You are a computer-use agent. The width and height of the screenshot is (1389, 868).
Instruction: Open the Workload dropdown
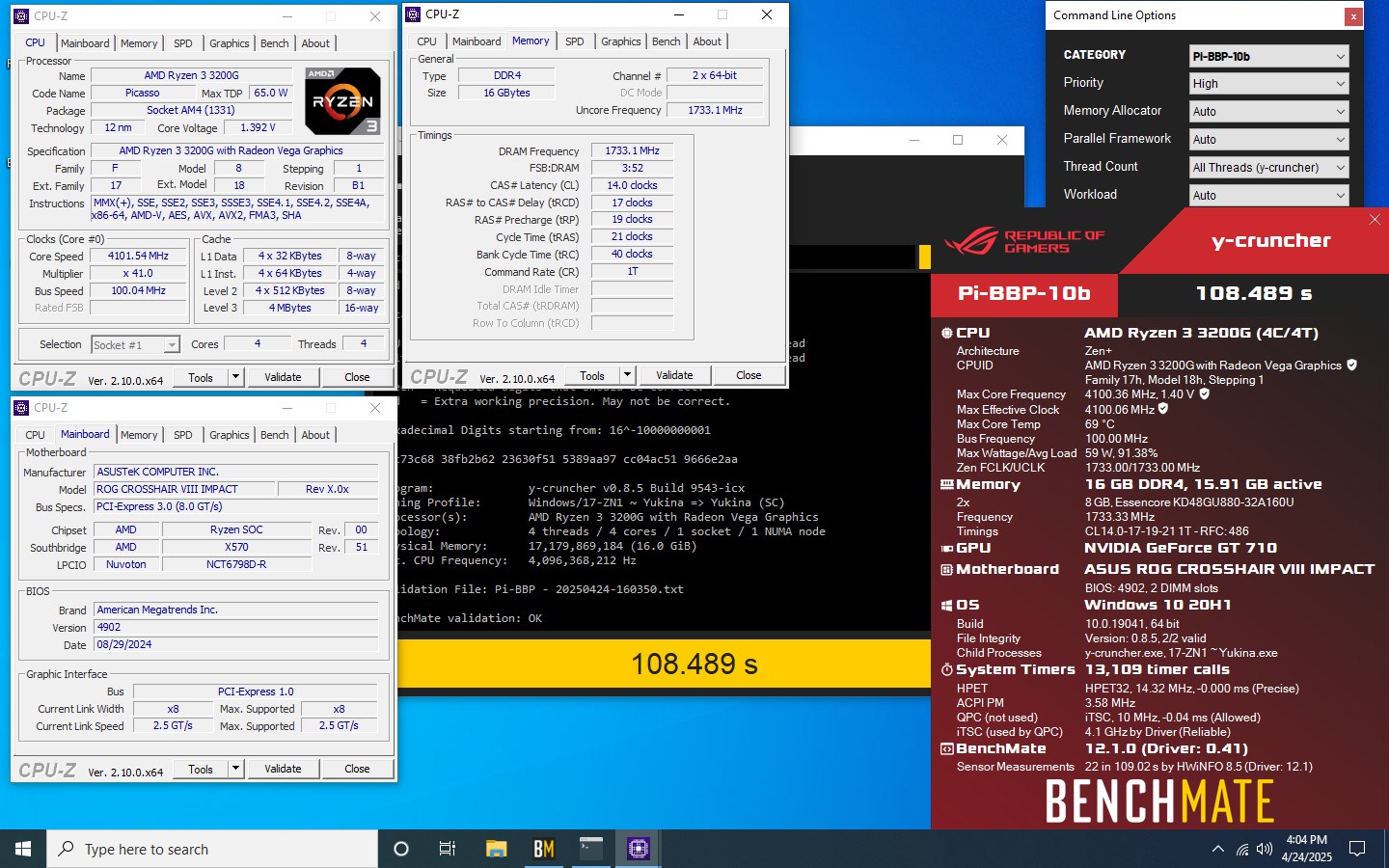point(1268,196)
